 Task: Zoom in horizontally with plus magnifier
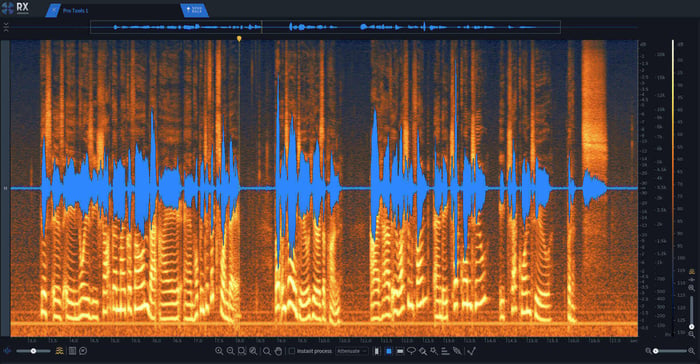219,351
